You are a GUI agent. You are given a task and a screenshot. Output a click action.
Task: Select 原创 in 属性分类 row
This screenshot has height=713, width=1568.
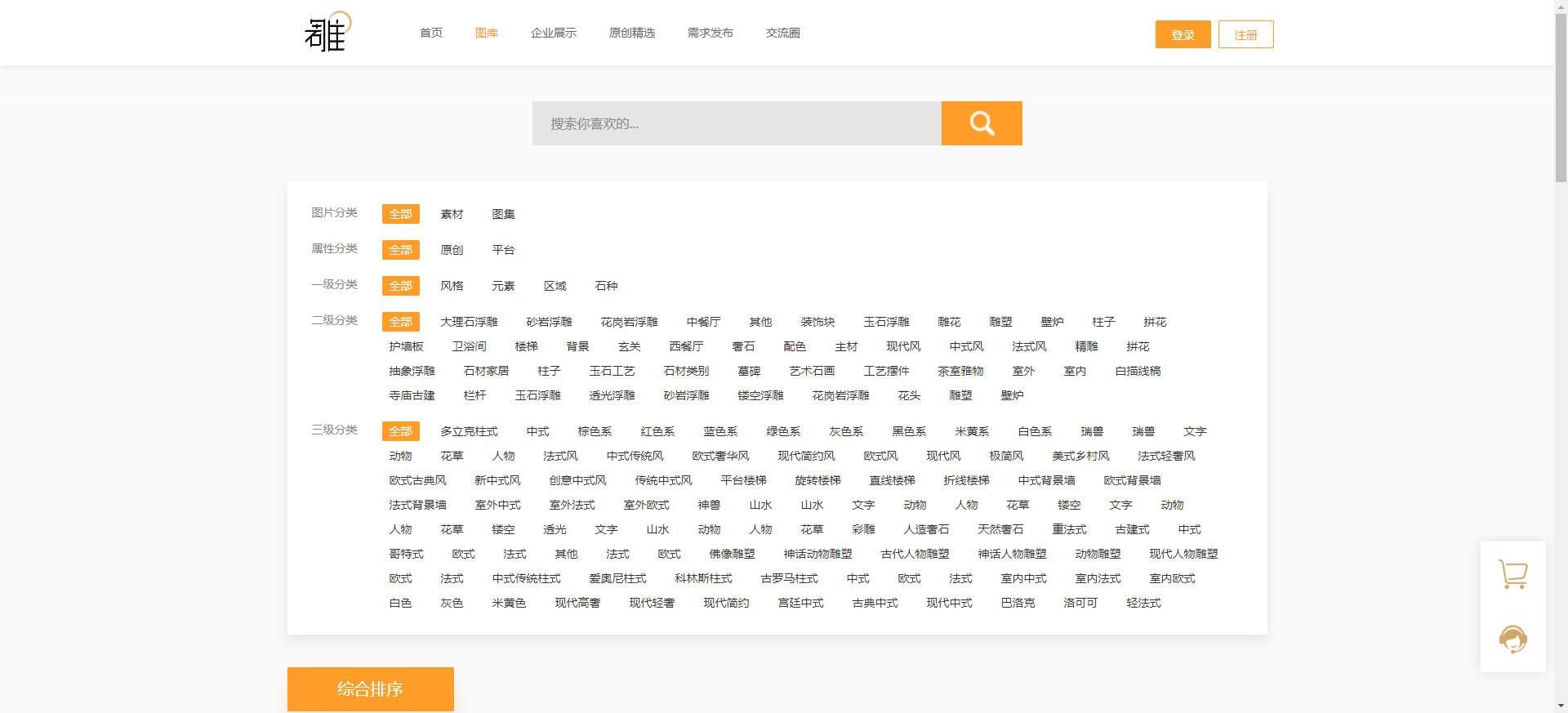click(x=452, y=250)
